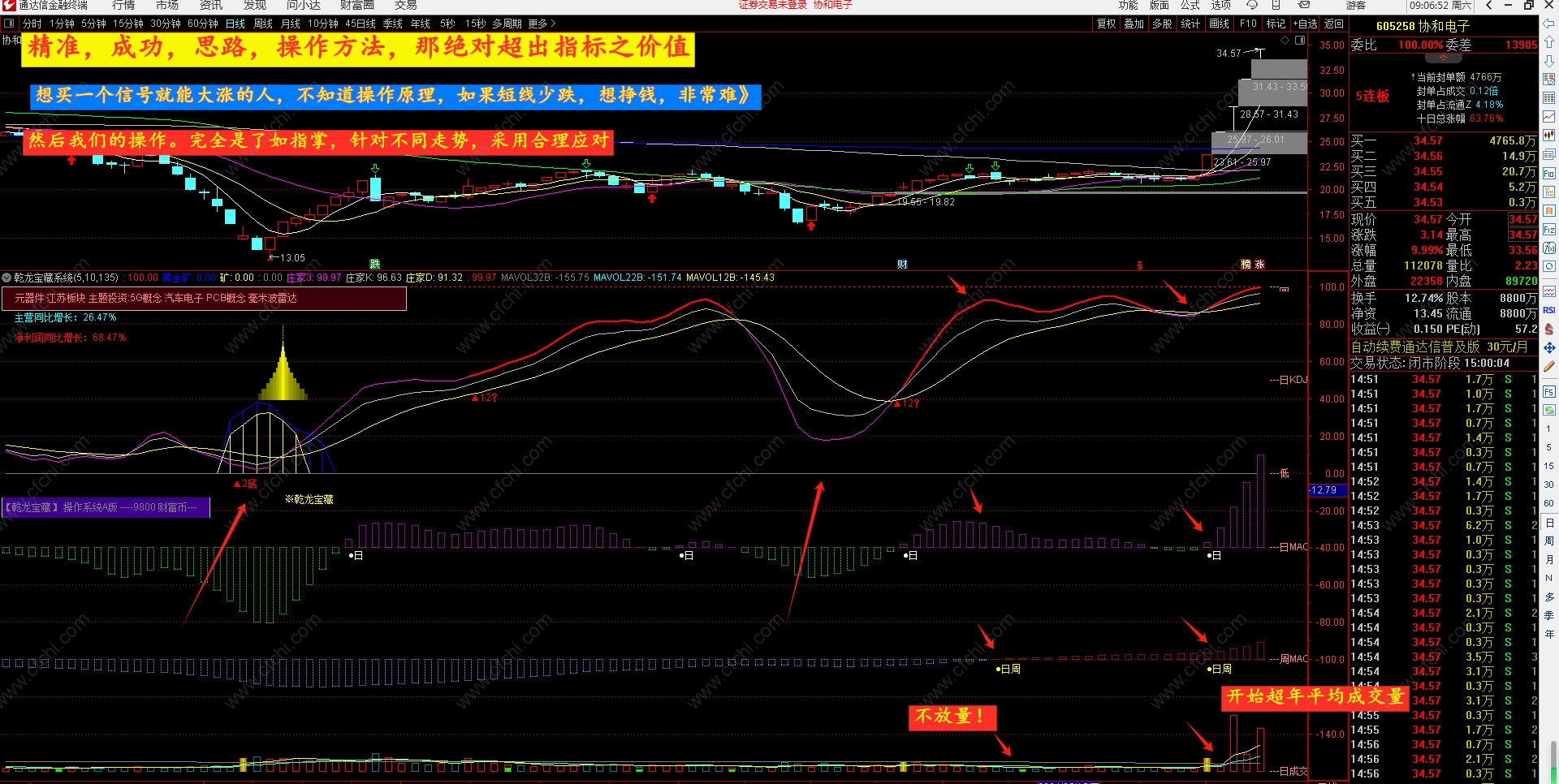
Task: Click the 跌 marker on the price chart
Action: tap(374, 265)
